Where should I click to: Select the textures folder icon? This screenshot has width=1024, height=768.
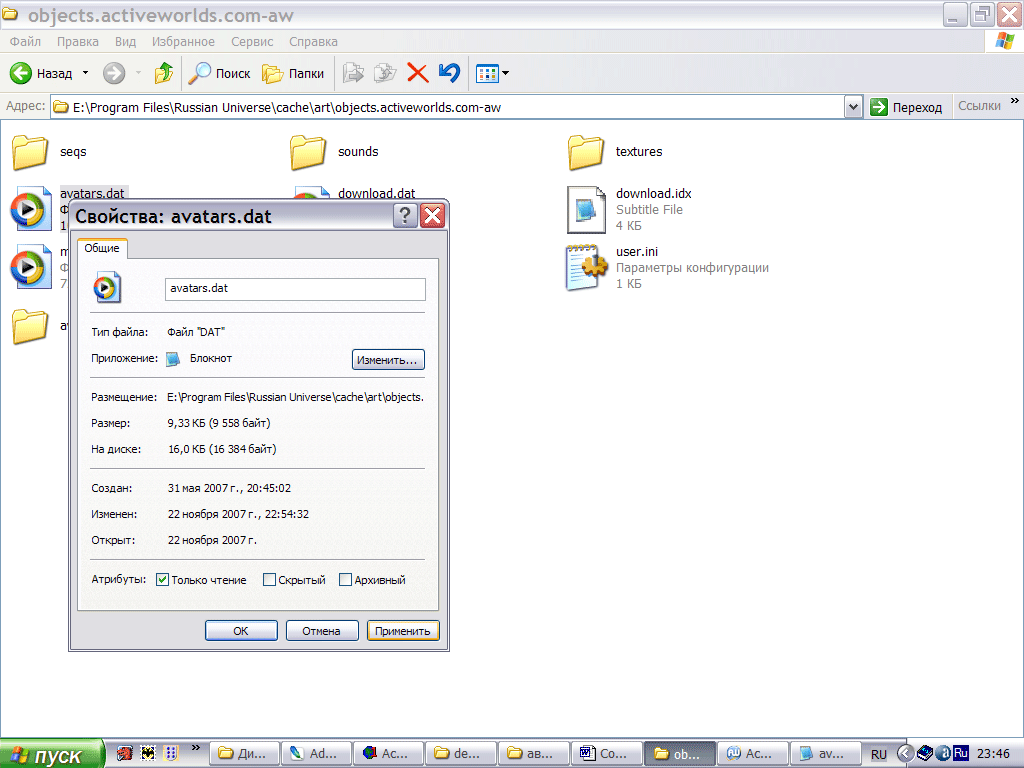pos(586,152)
